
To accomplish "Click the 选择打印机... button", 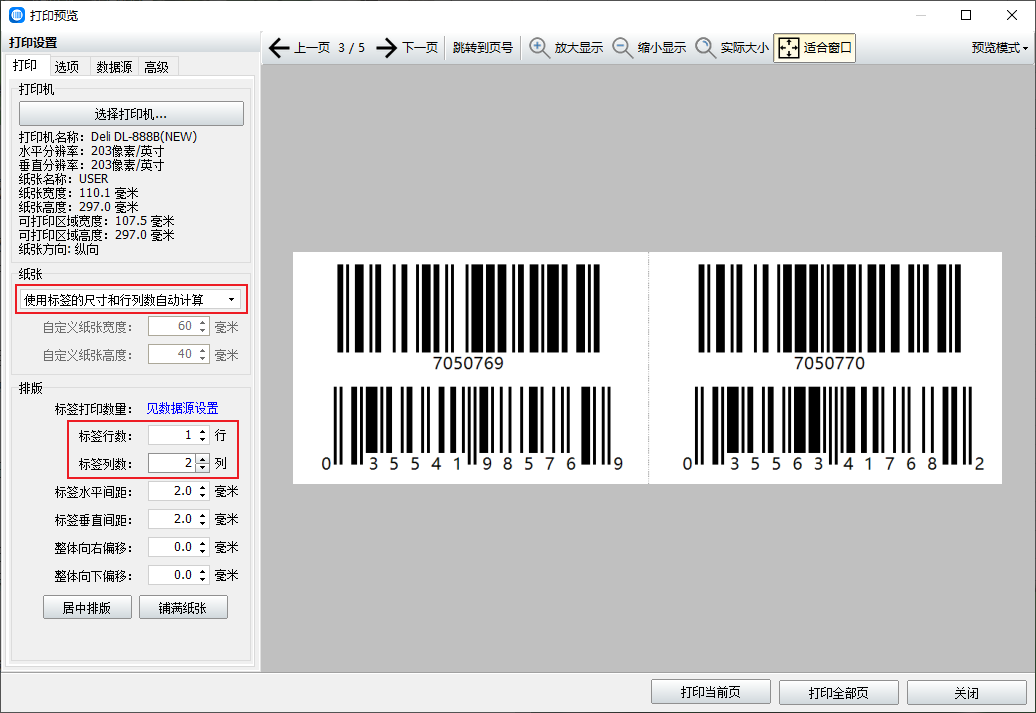I will point(131,114).
